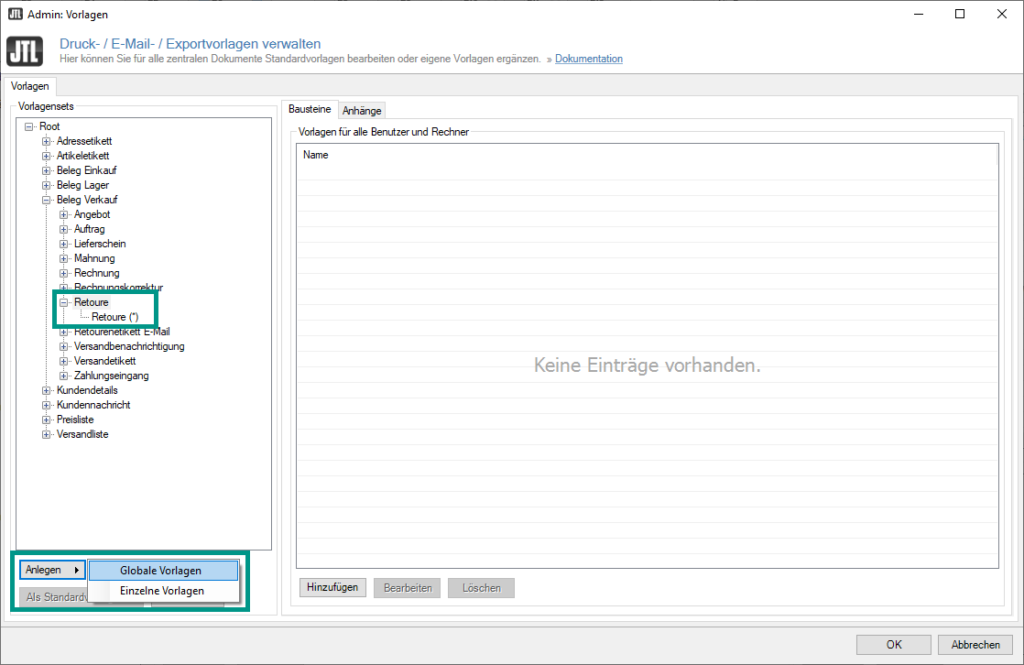Image resolution: width=1024 pixels, height=665 pixels.
Task: Choose Globale Vorlagen from the menu
Action: [x=160, y=570]
